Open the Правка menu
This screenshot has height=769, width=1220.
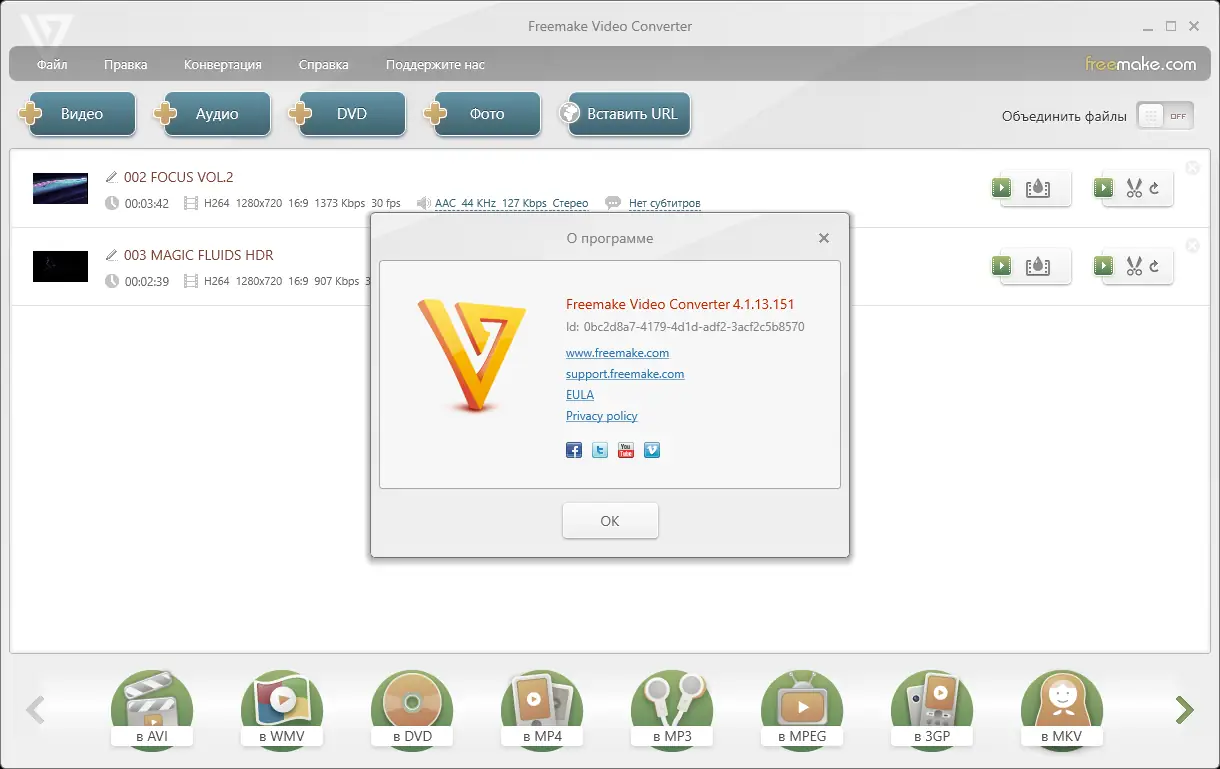pyautogui.click(x=125, y=64)
